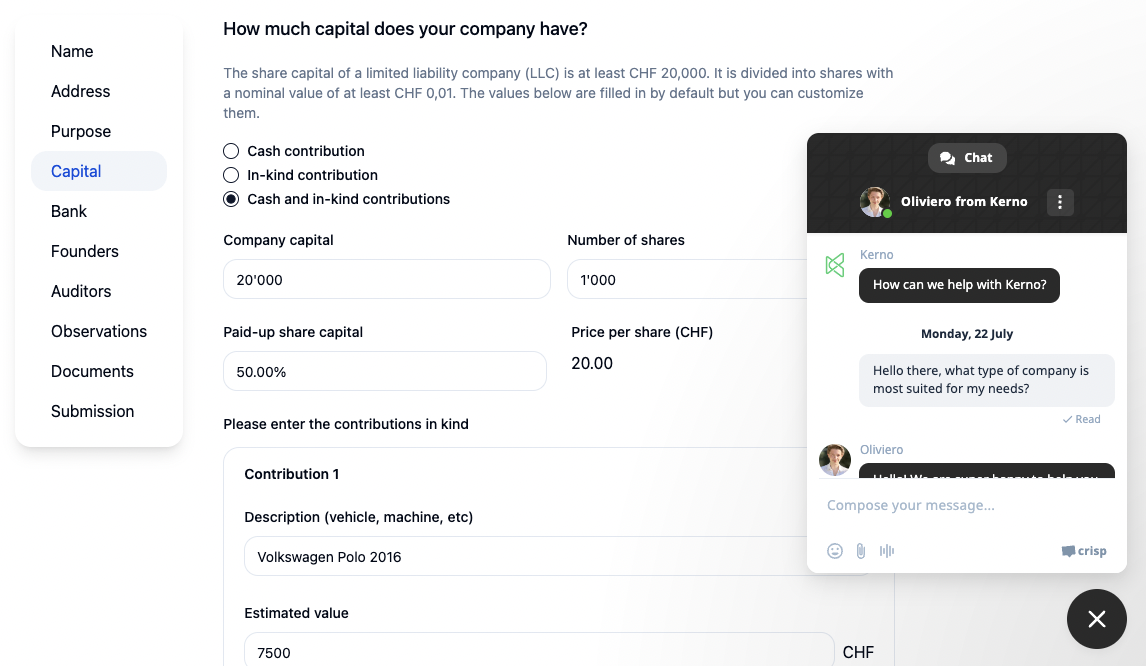
Task: Navigate to the Documents step
Action: pos(92,371)
